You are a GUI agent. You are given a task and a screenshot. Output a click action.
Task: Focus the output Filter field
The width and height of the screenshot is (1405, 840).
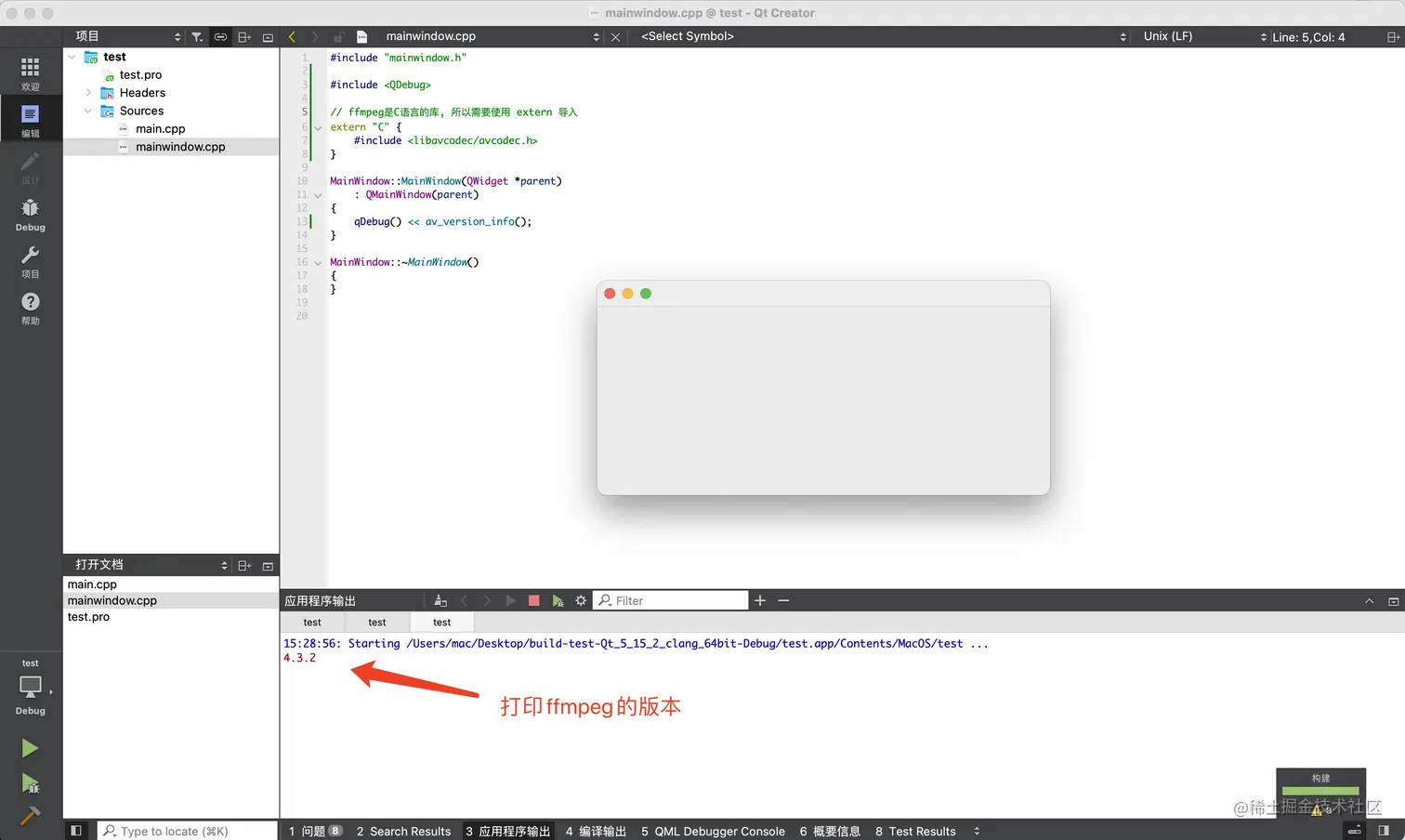[x=671, y=601]
